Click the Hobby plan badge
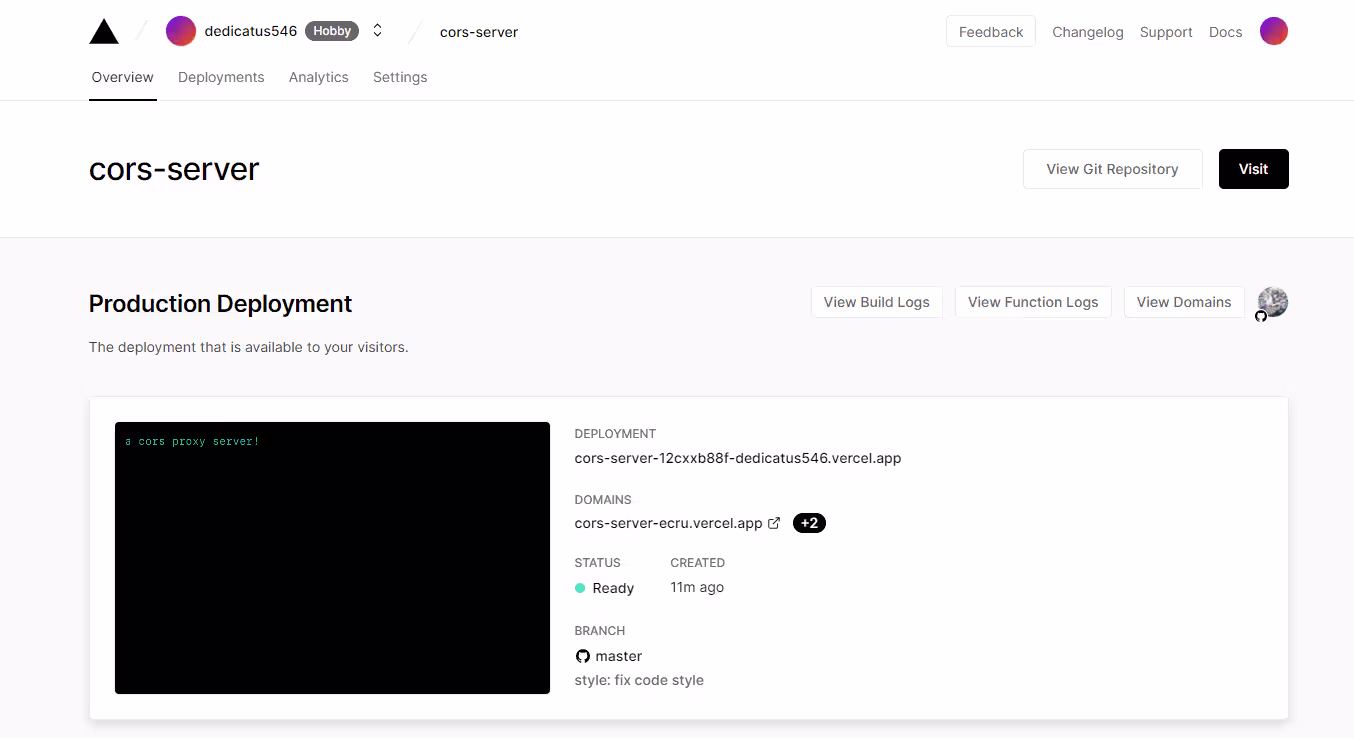 point(332,31)
